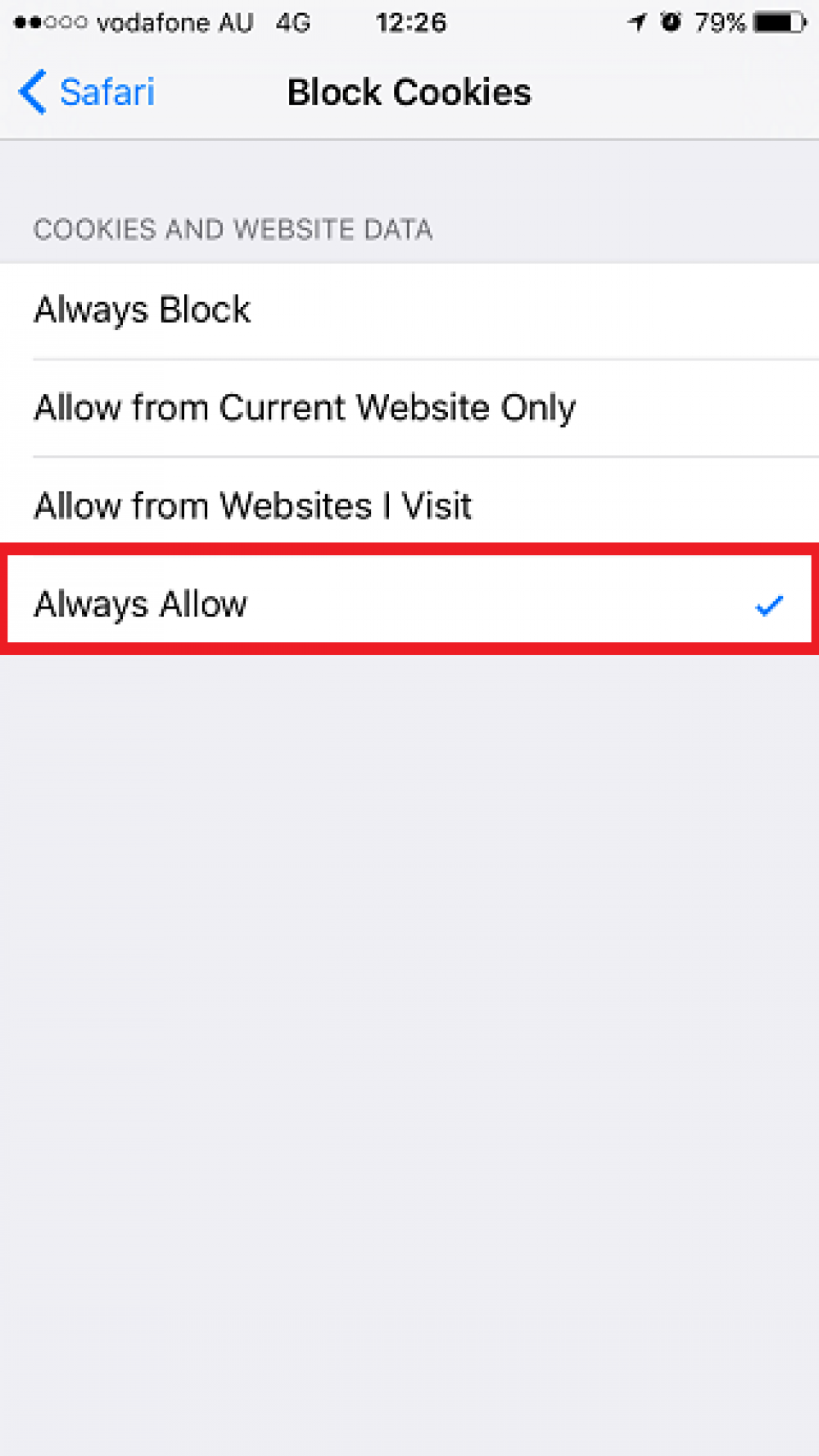This screenshot has width=819, height=1456.
Task: Tap the battery icon in status bar
Action: point(780,22)
